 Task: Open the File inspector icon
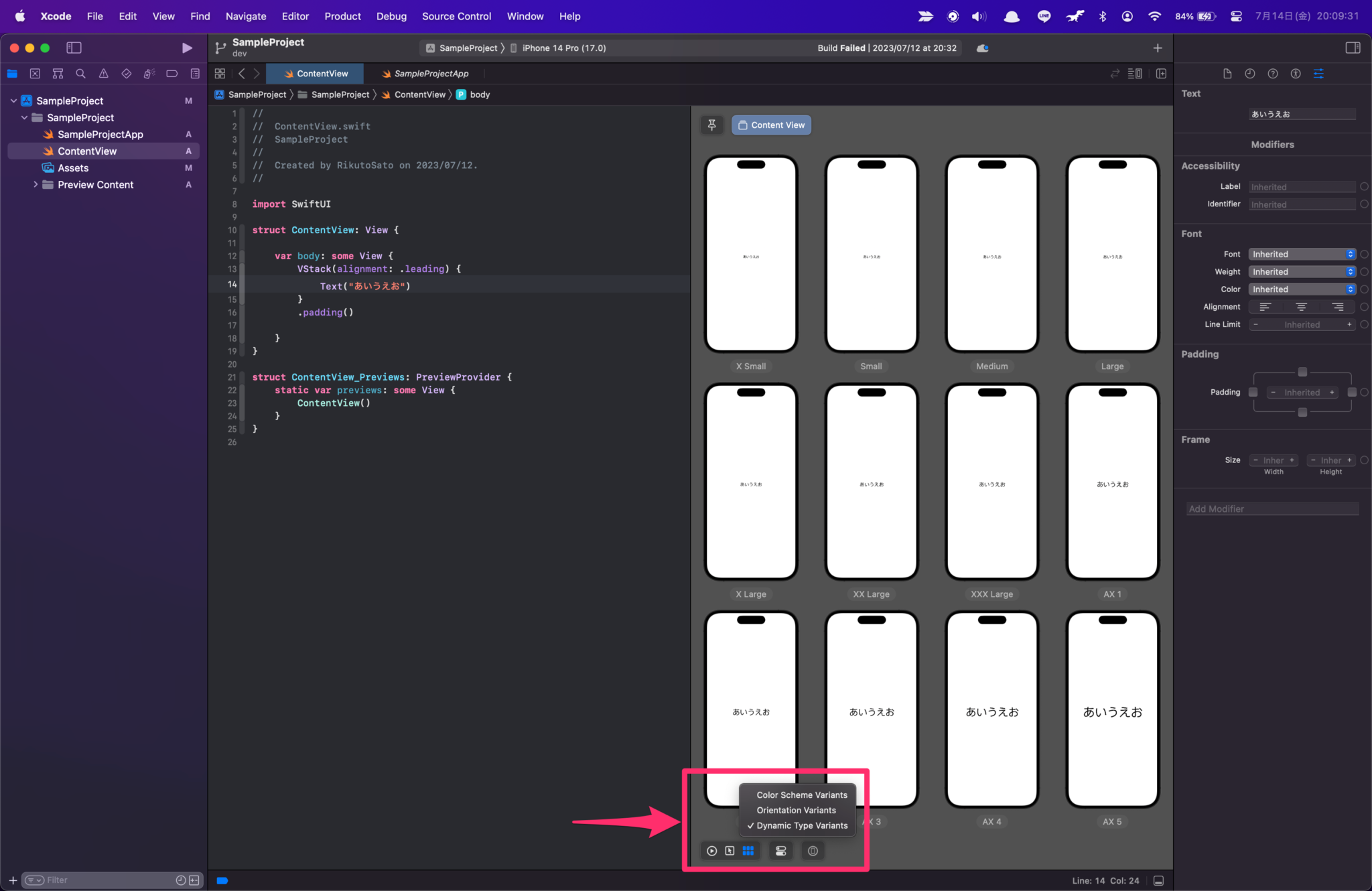pos(1227,74)
